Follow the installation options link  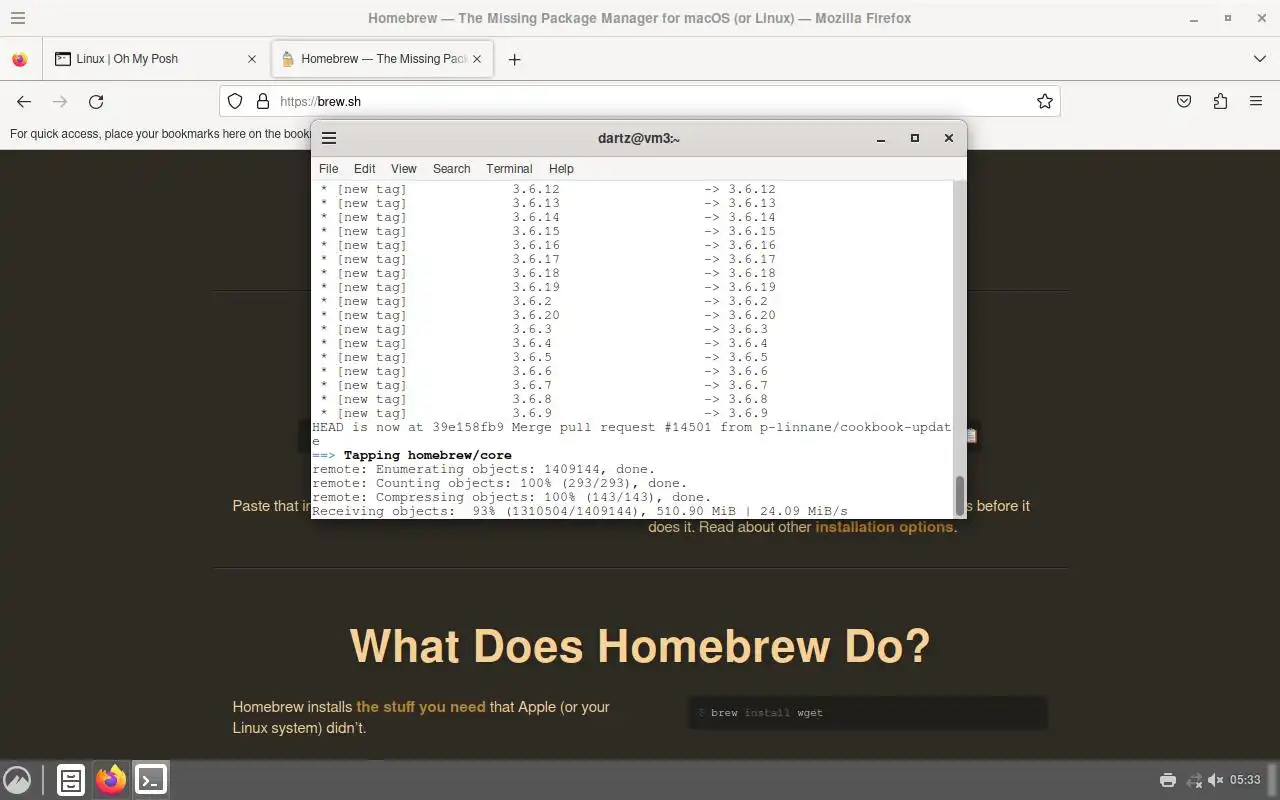click(x=884, y=527)
